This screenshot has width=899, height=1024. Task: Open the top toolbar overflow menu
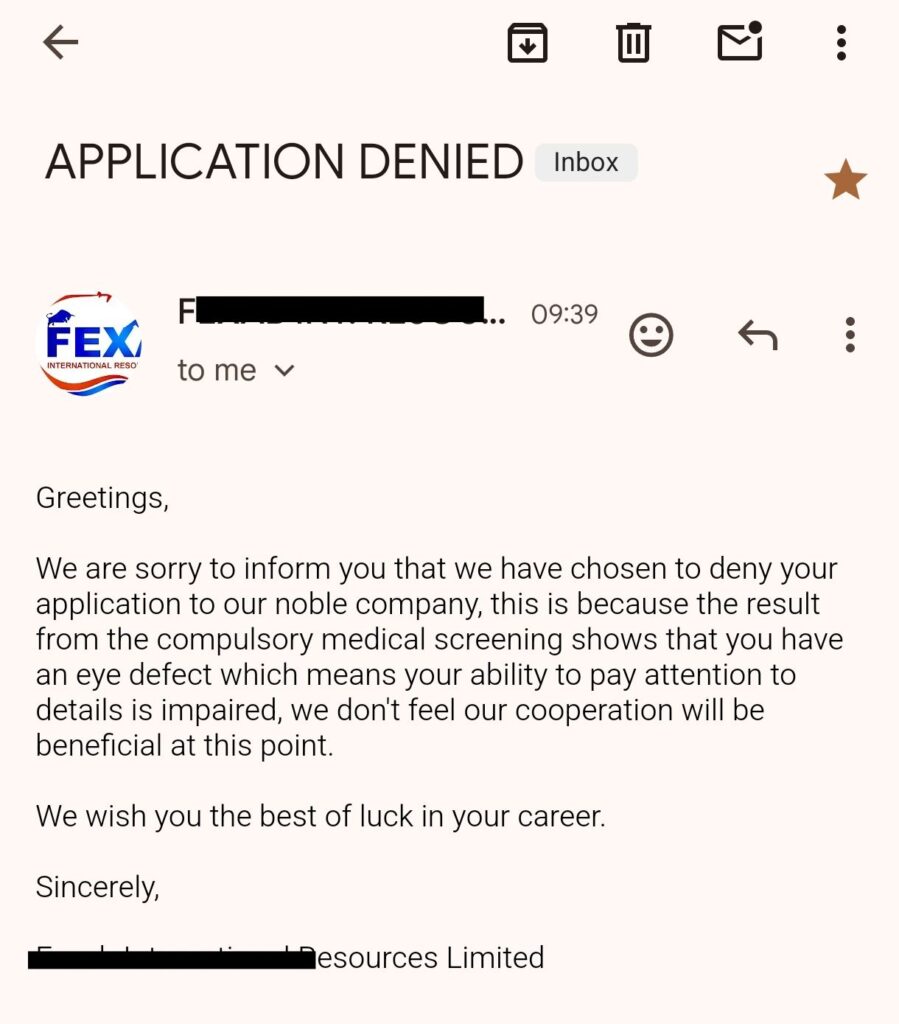[x=842, y=43]
